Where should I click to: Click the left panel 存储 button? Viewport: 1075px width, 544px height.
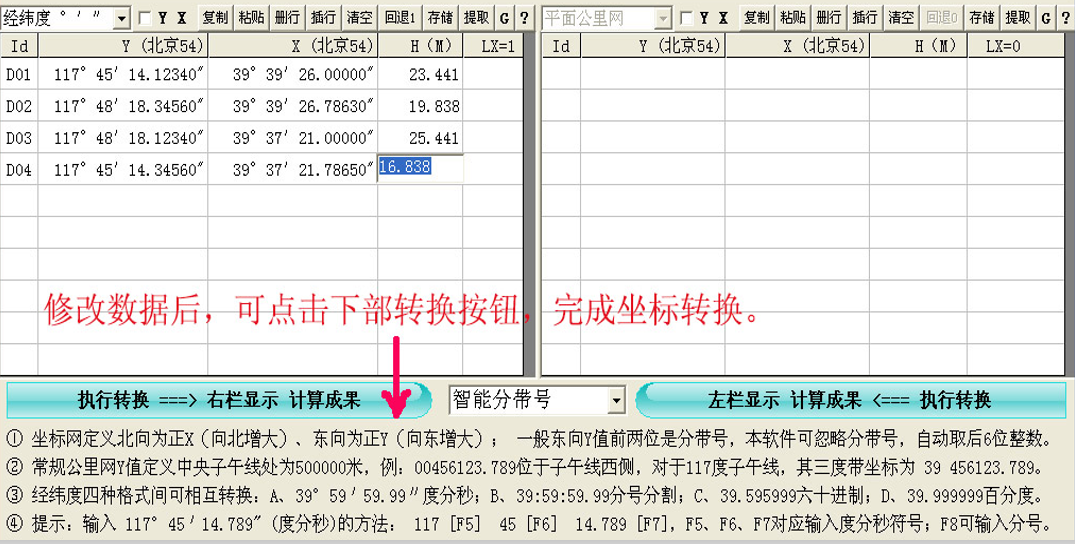click(x=440, y=18)
